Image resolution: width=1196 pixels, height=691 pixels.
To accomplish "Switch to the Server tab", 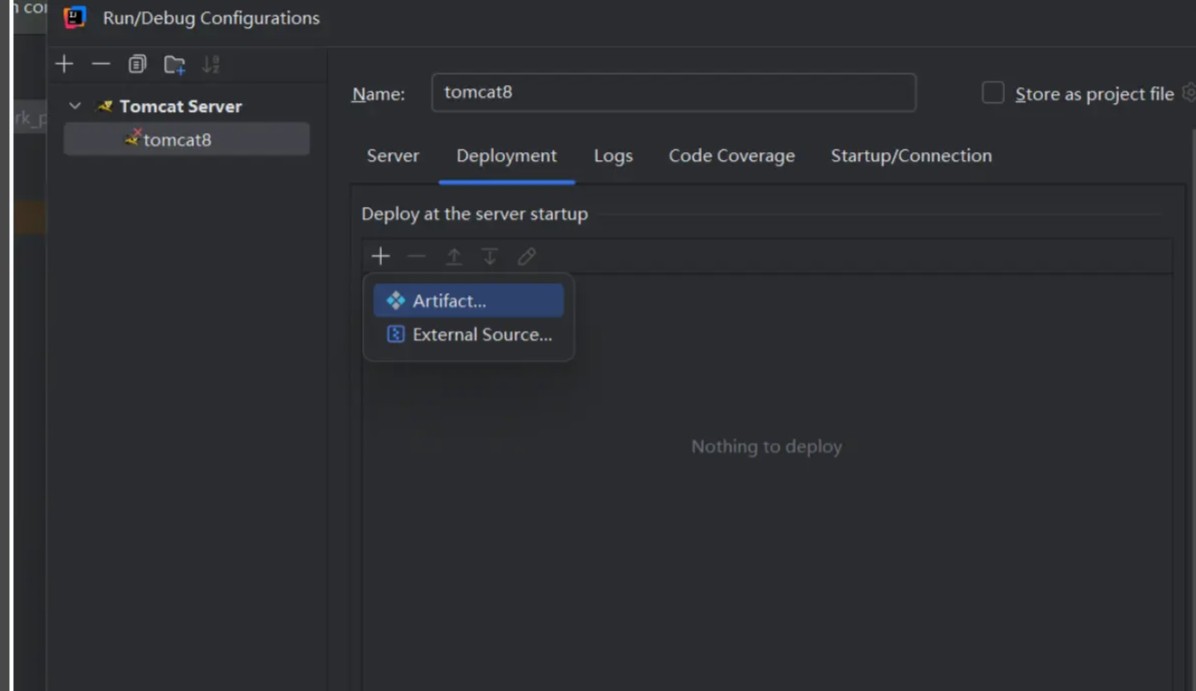I will pyautogui.click(x=393, y=156).
